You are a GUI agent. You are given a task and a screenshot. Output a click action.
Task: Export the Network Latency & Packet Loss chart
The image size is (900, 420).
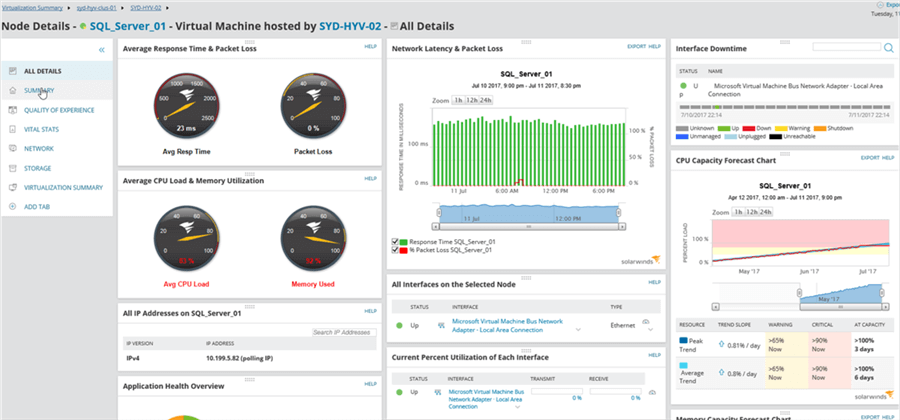tap(637, 46)
